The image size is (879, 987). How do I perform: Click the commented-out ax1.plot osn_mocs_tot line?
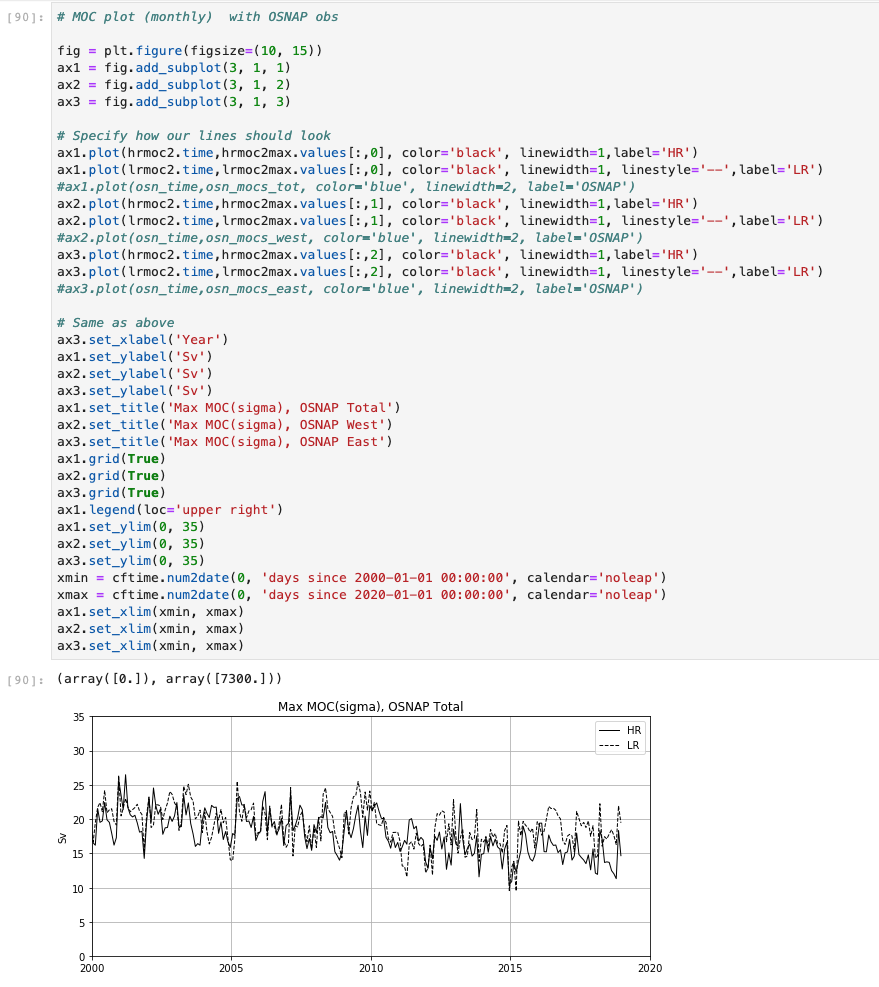tap(346, 187)
